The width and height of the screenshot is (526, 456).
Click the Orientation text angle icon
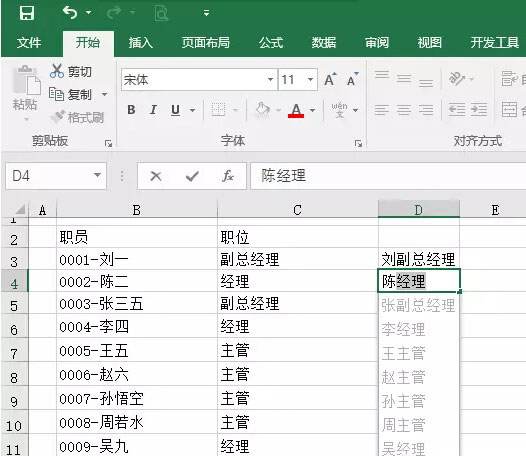click(x=457, y=79)
